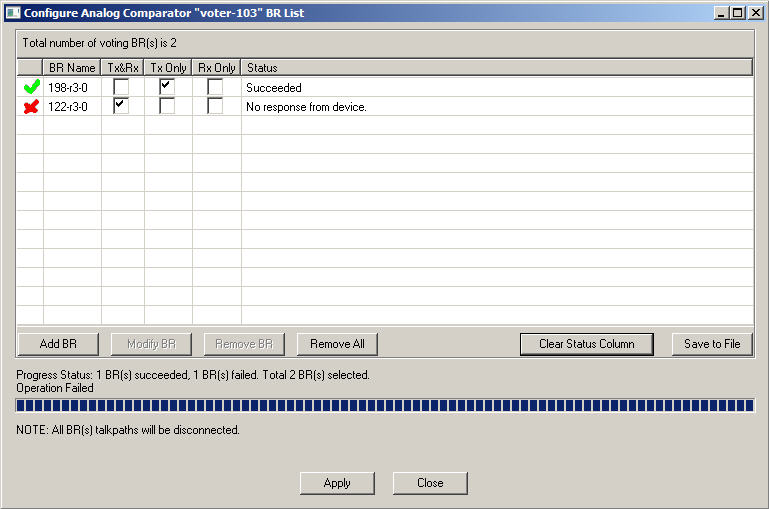Click the Remove All button

337,344
